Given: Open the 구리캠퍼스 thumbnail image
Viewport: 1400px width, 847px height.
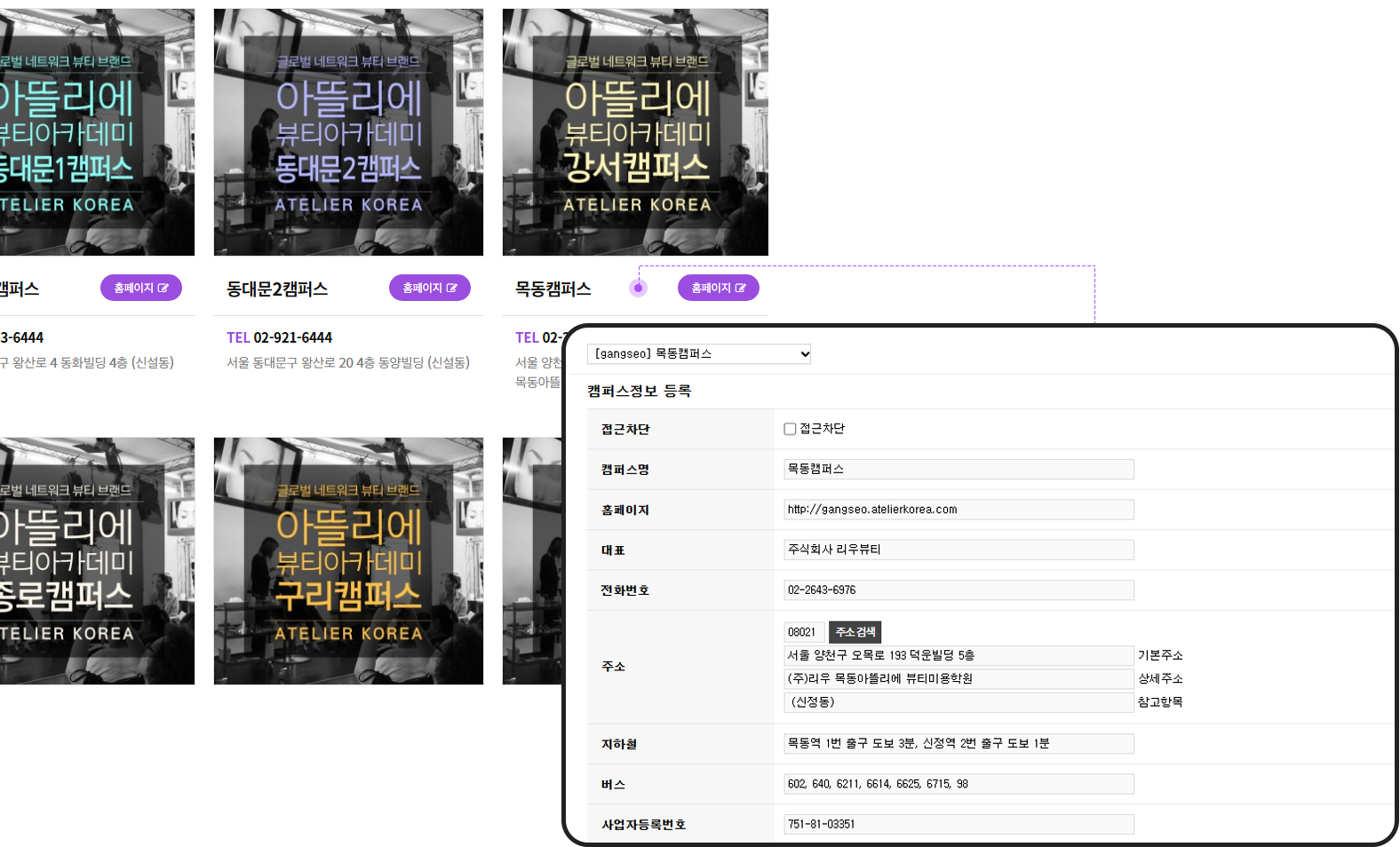Looking at the screenshot, I should click(x=348, y=561).
